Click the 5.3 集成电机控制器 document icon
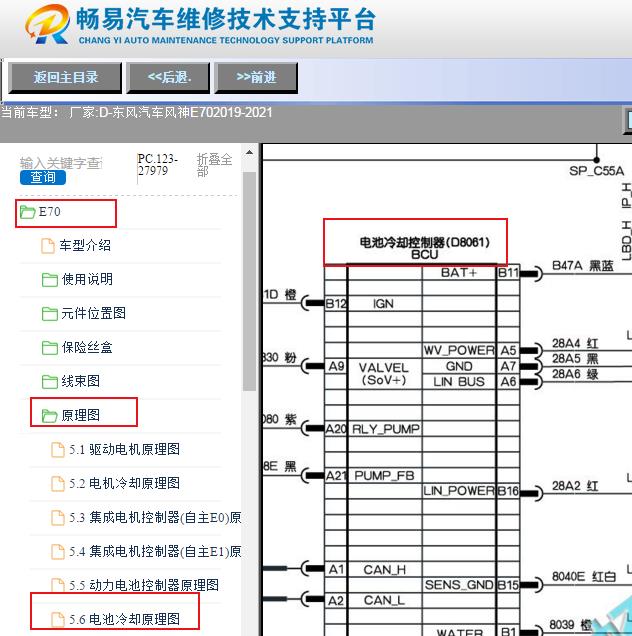632x636 pixels. click(x=58, y=518)
